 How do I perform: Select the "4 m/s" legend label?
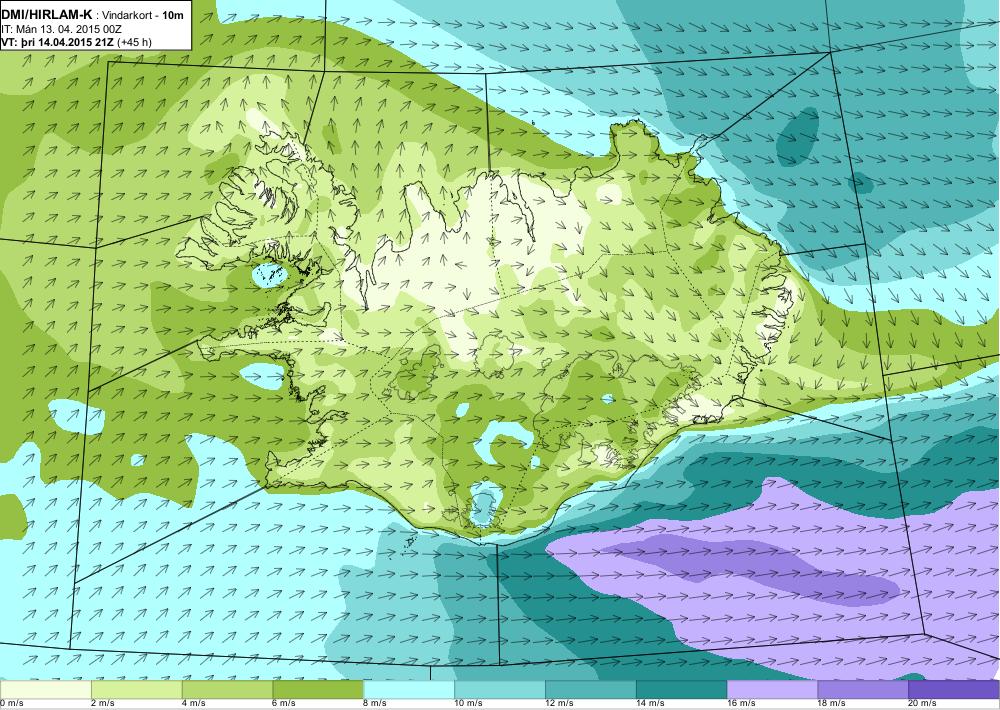click(x=194, y=704)
